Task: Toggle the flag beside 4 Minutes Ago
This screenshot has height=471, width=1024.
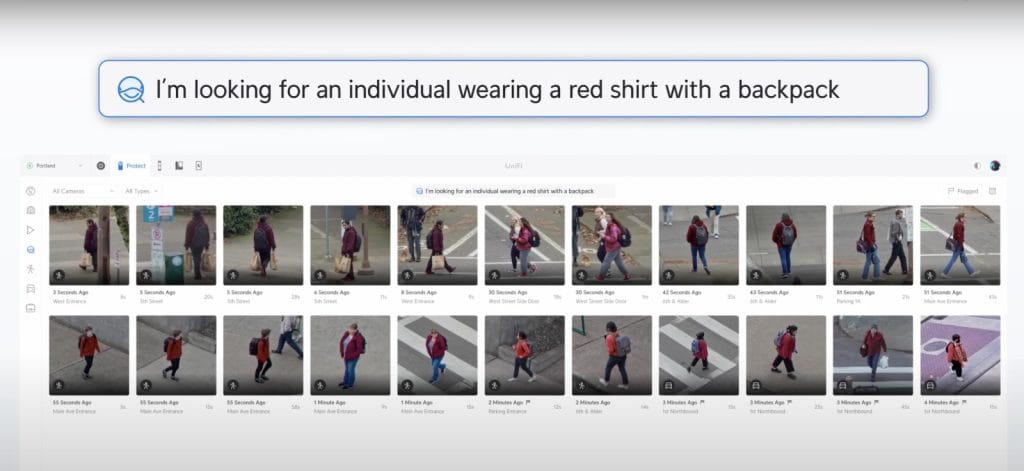Action: tap(965, 402)
